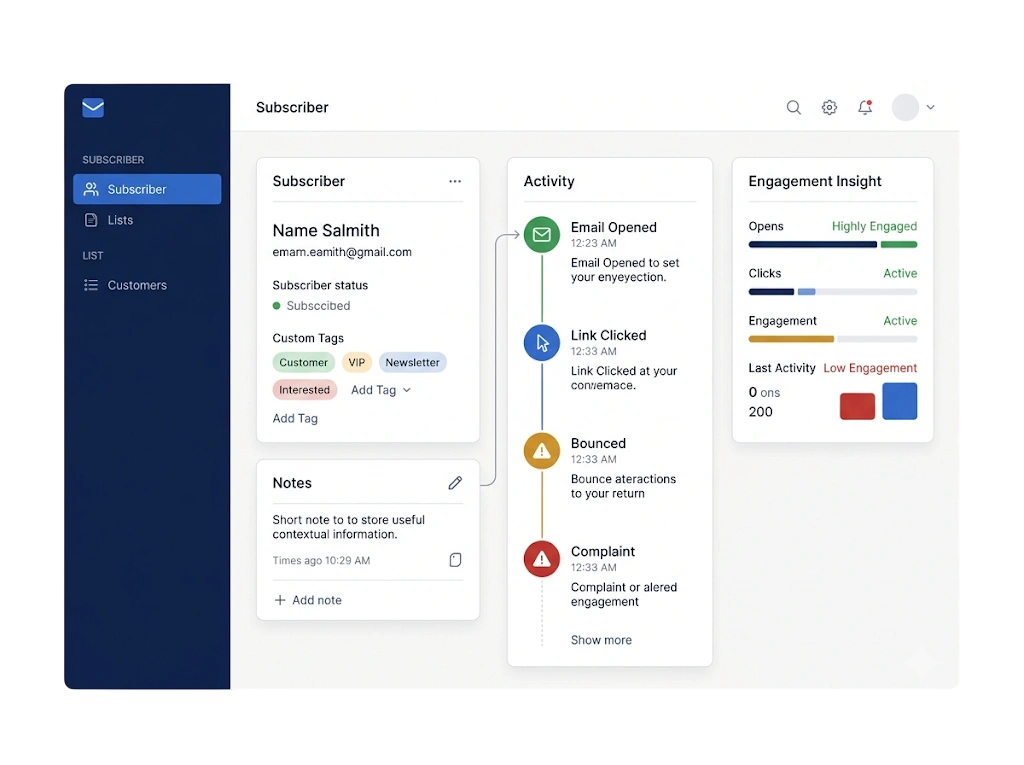
Task: Click the Clicks progress bar
Action: [x=833, y=291]
